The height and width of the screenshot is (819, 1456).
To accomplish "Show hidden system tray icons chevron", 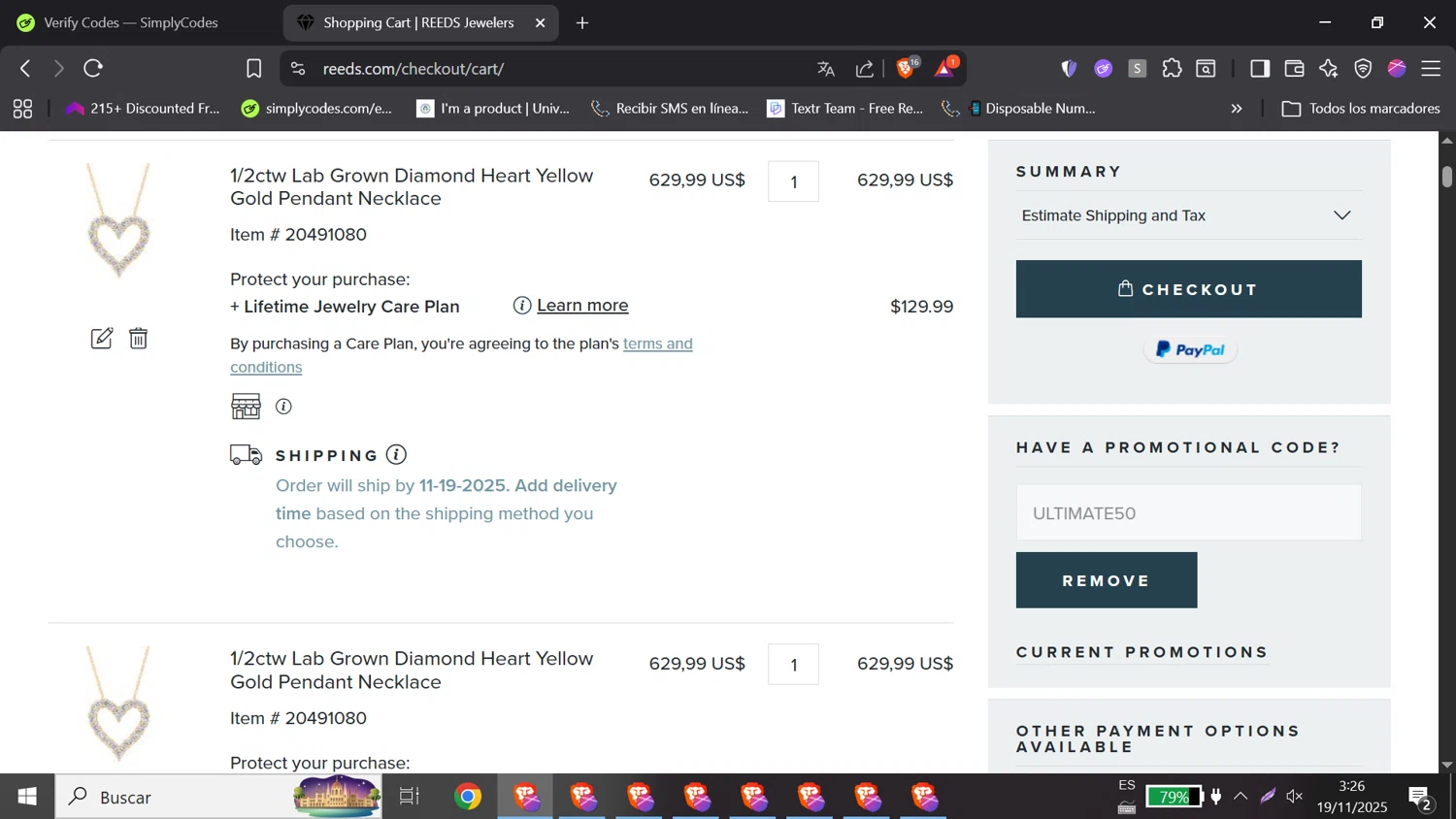I will (1241, 797).
